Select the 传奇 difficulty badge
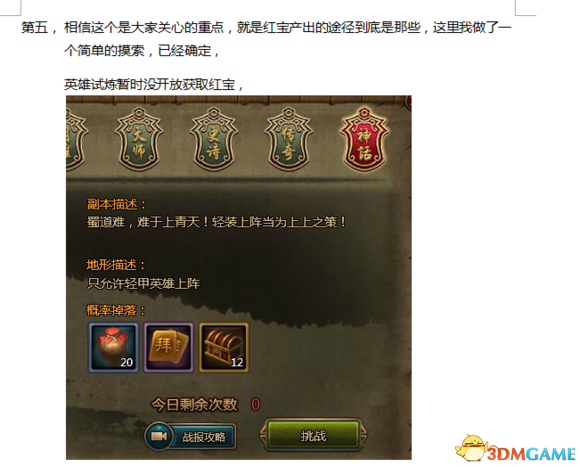This screenshot has width=580, height=467. (x=289, y=139)
